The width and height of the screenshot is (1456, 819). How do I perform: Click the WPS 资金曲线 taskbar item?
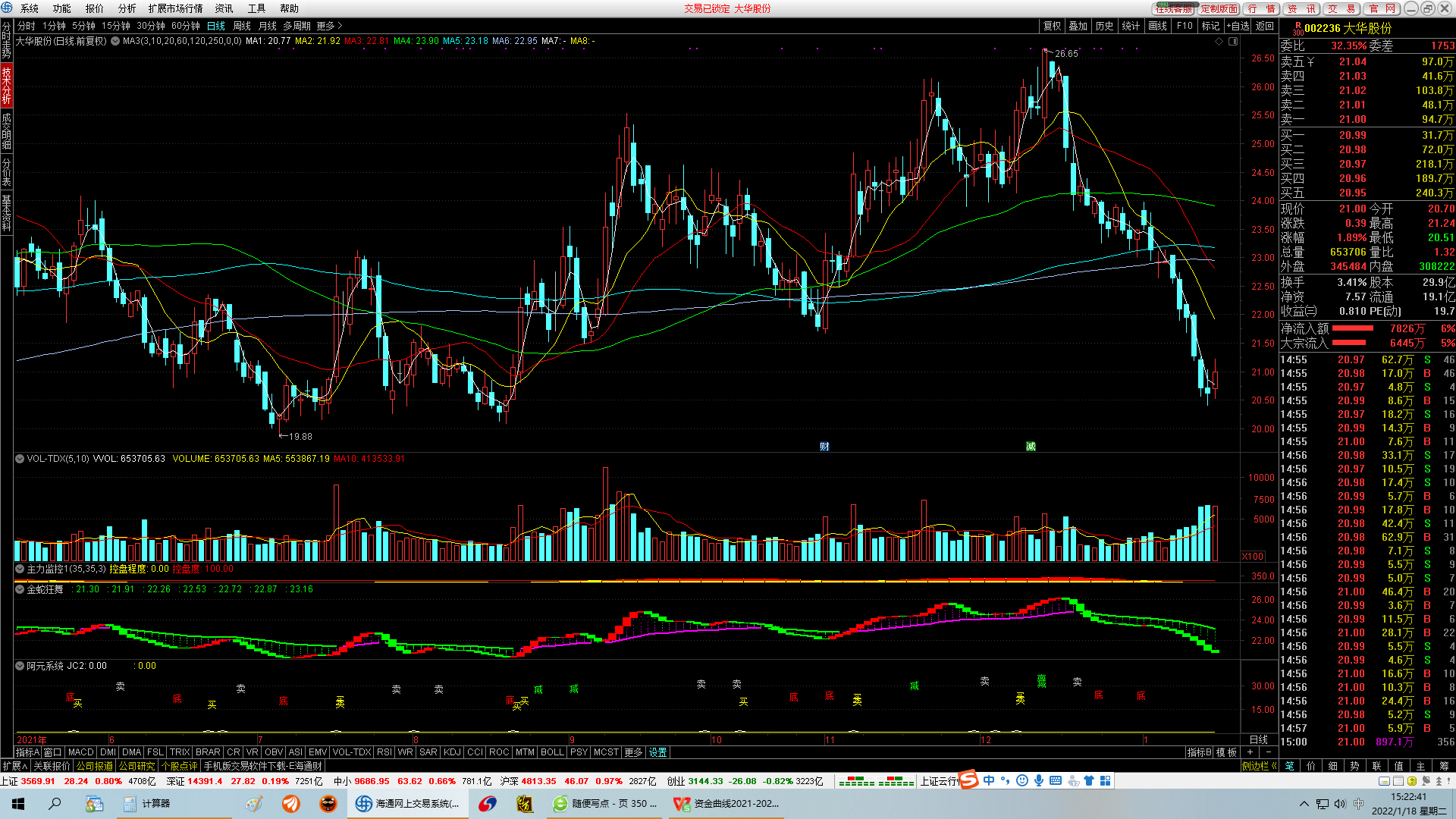coord(726,804)
